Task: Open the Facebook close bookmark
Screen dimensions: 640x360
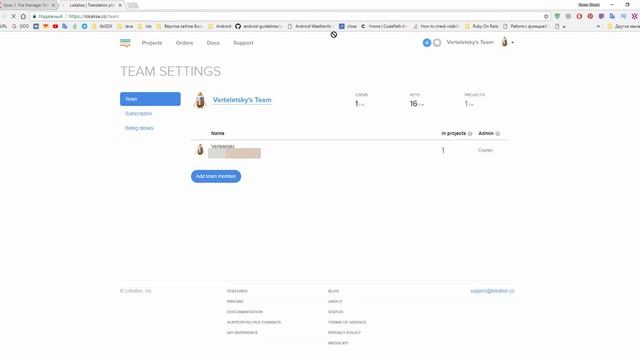Action: pyautogui.click(x=348, y=26)
